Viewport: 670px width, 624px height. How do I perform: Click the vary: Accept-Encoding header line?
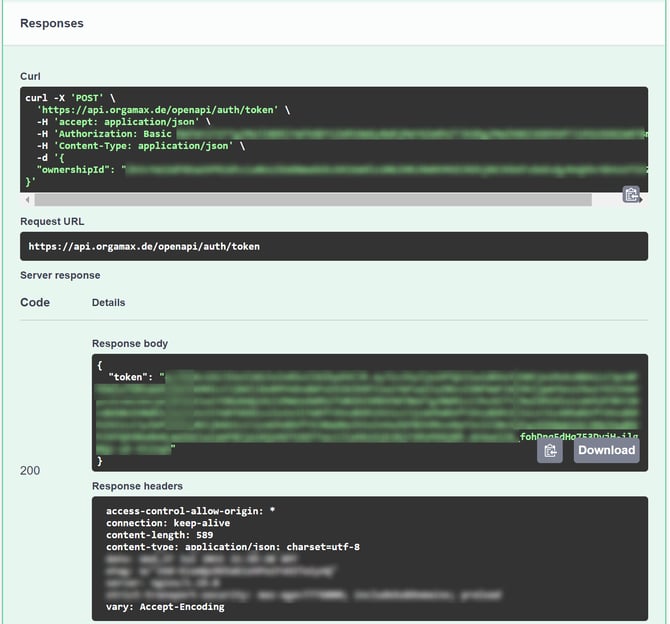(165, 606)
